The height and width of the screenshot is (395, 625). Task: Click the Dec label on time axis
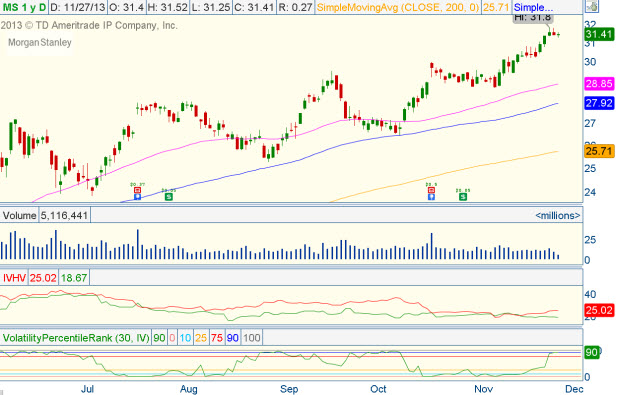[574, 389]
